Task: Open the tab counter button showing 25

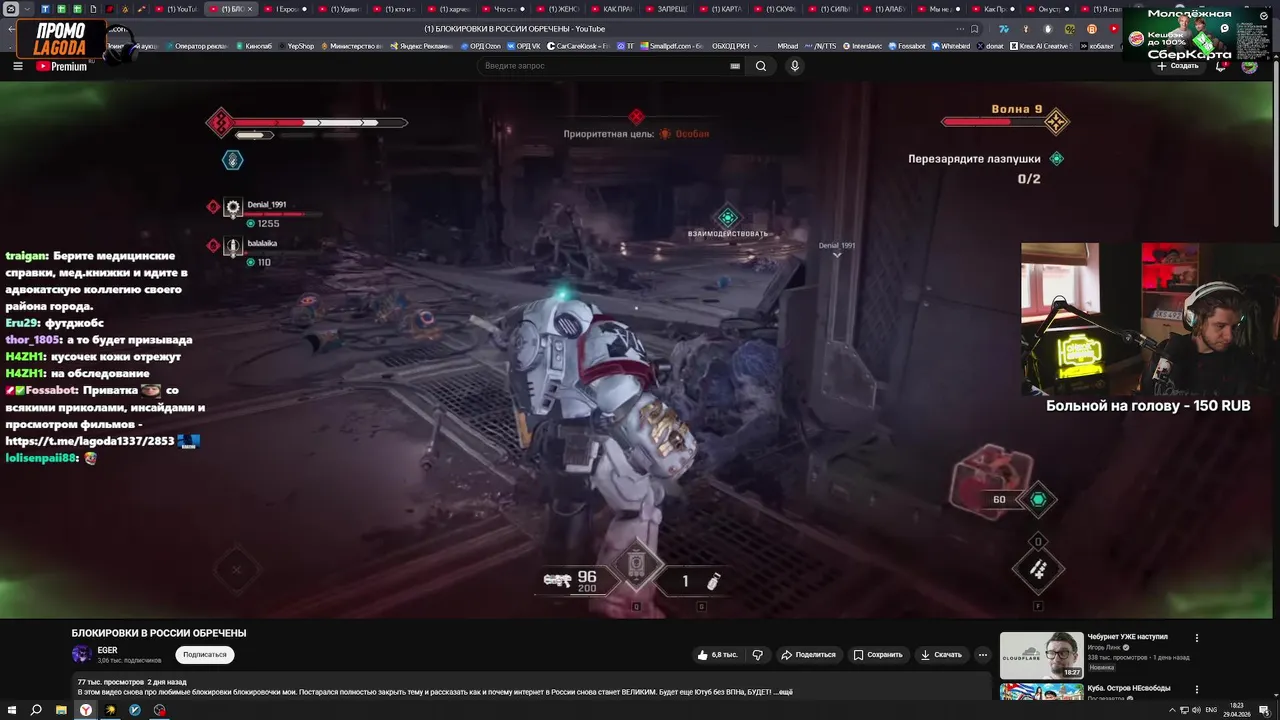Action: tap(11, 9)
